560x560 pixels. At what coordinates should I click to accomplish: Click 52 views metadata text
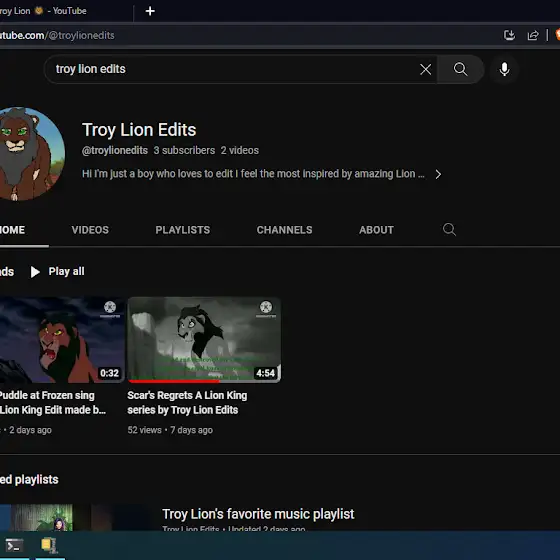point(144,430)
